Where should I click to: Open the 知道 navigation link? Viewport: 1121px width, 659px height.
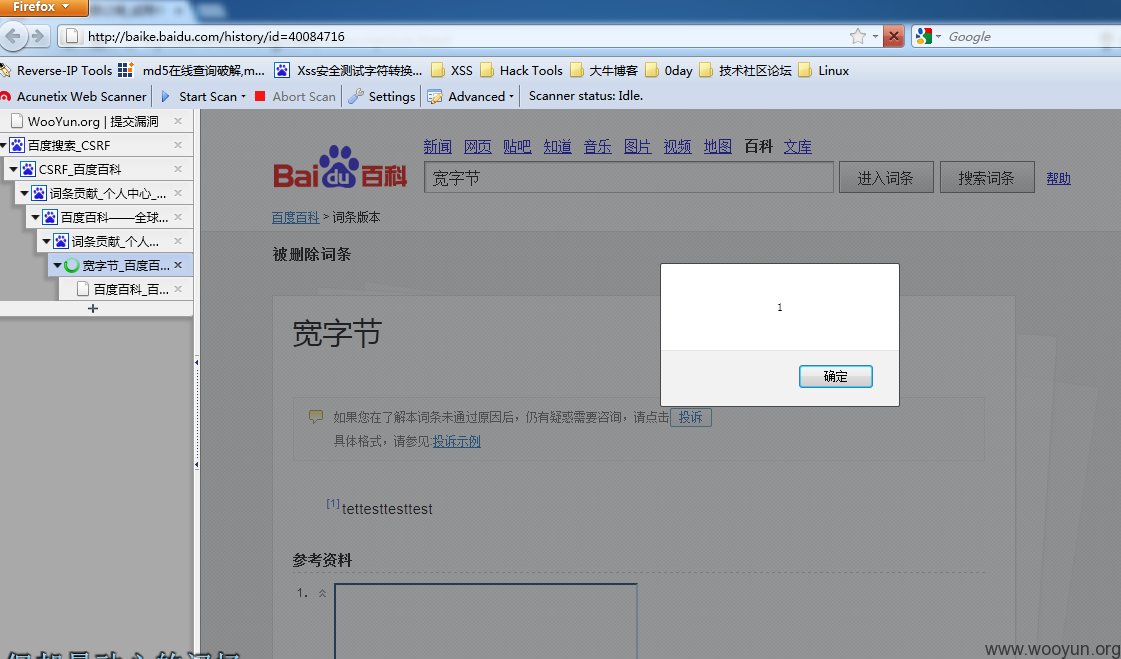pos(557,147)
